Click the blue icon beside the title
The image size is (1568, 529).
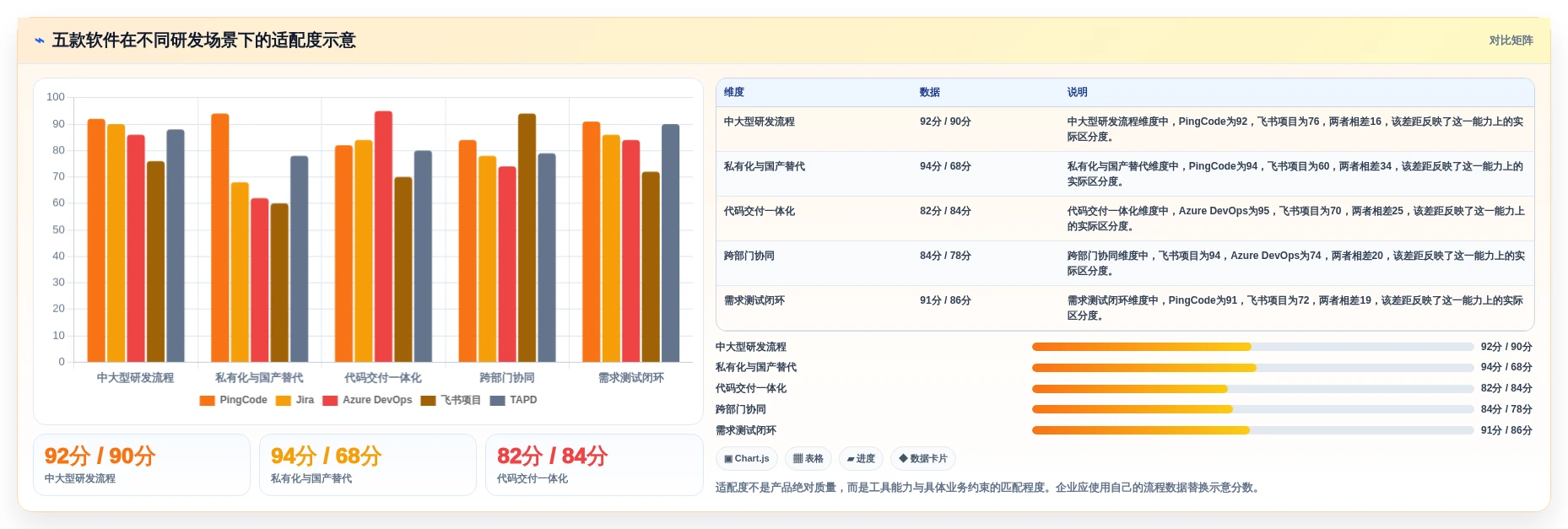click(x=40, y=40)
